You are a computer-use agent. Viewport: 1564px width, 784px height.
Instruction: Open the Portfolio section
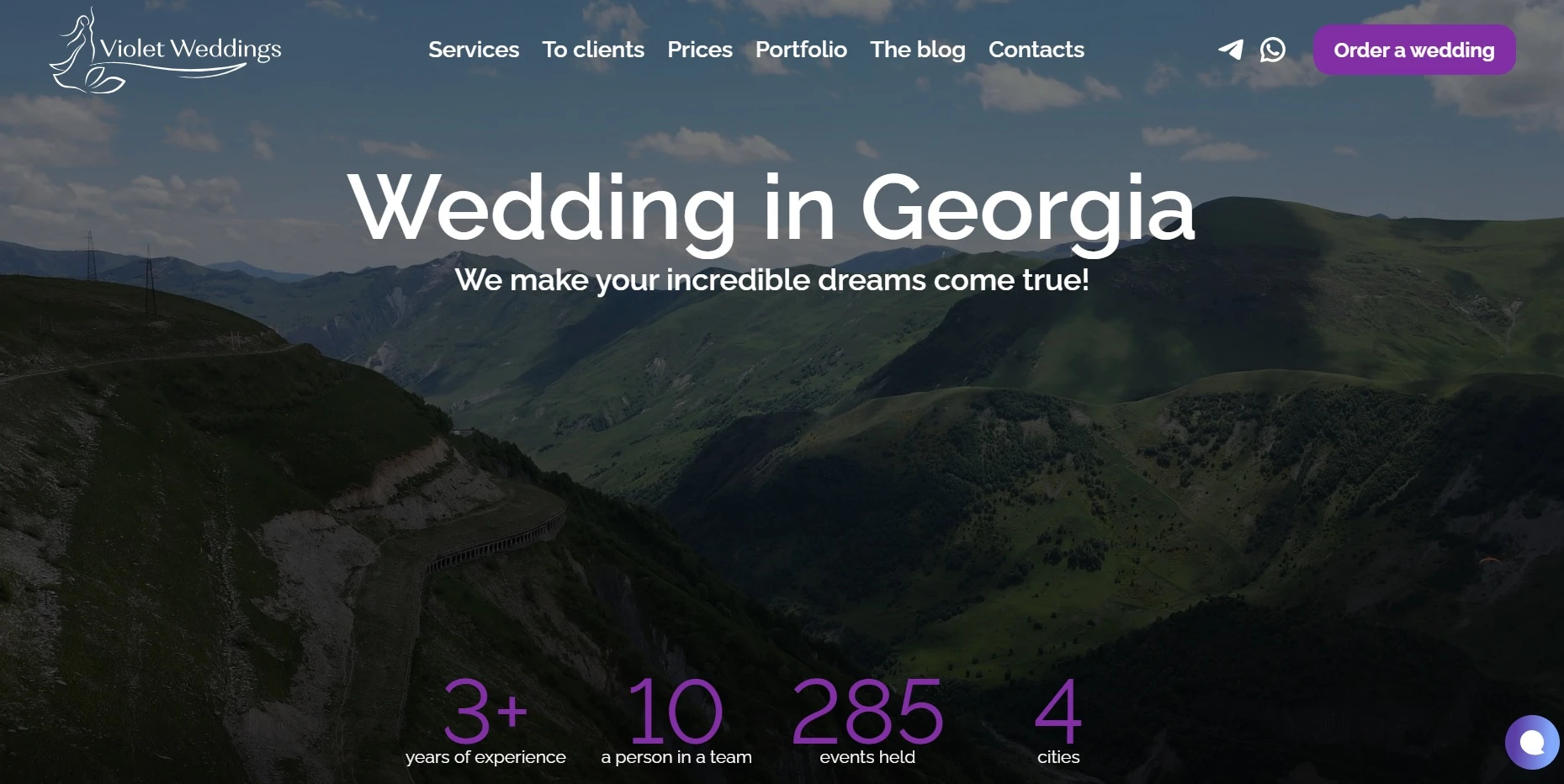click(801, 50)
